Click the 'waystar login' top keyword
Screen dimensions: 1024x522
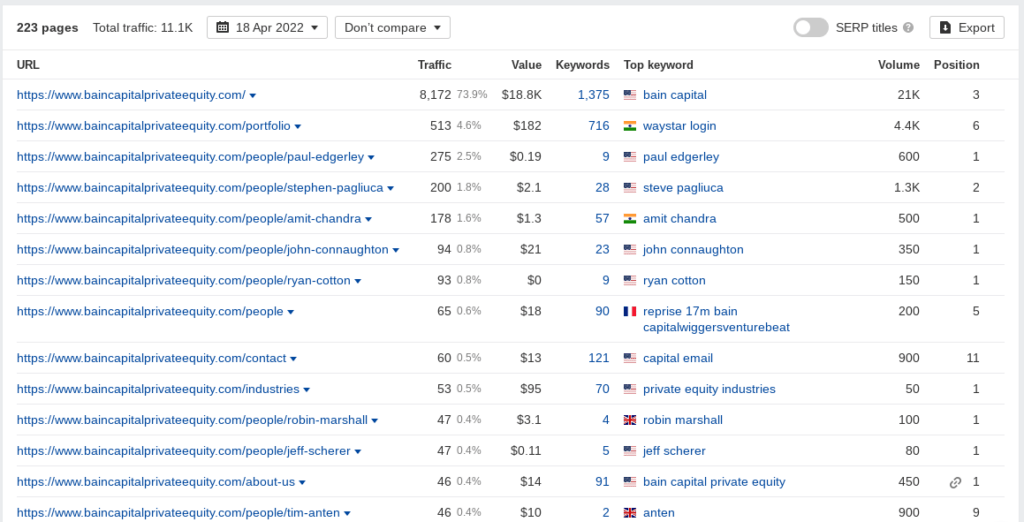point(679,125)
